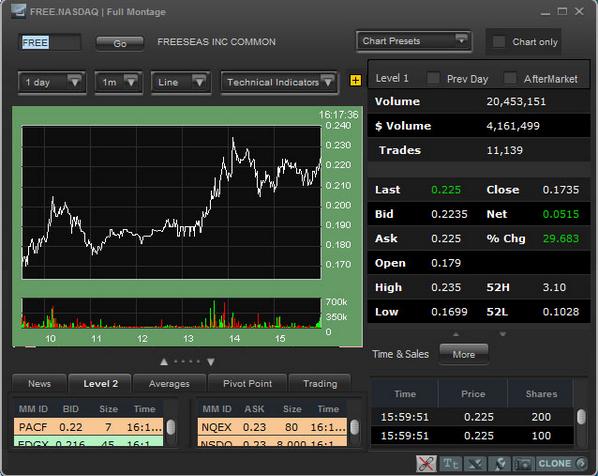Open the 1m interval dropdown
This screenshot has height=476, width=598.
tap(119, 82)
